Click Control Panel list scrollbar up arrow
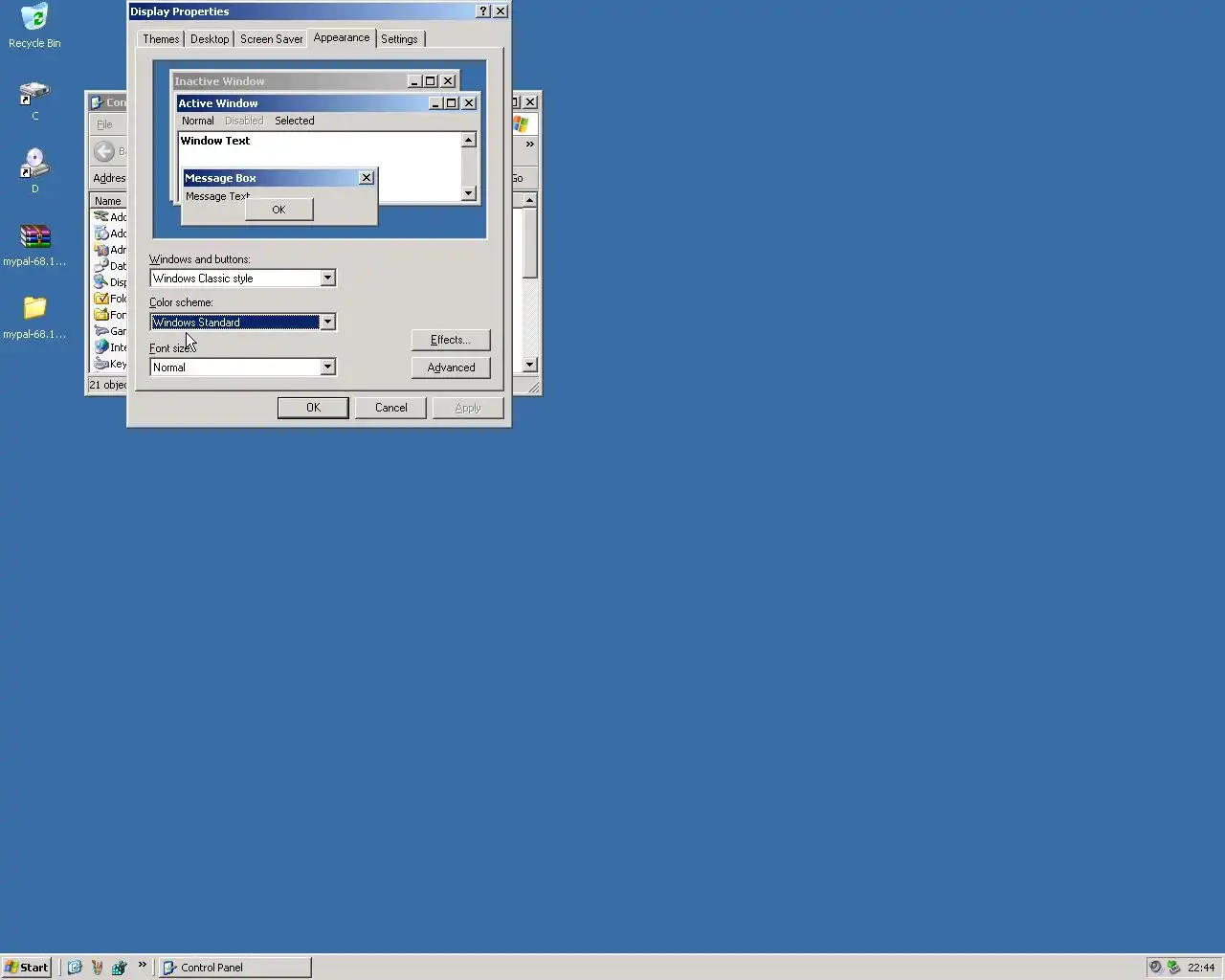 pyautogui.click(x=529, y=200)
